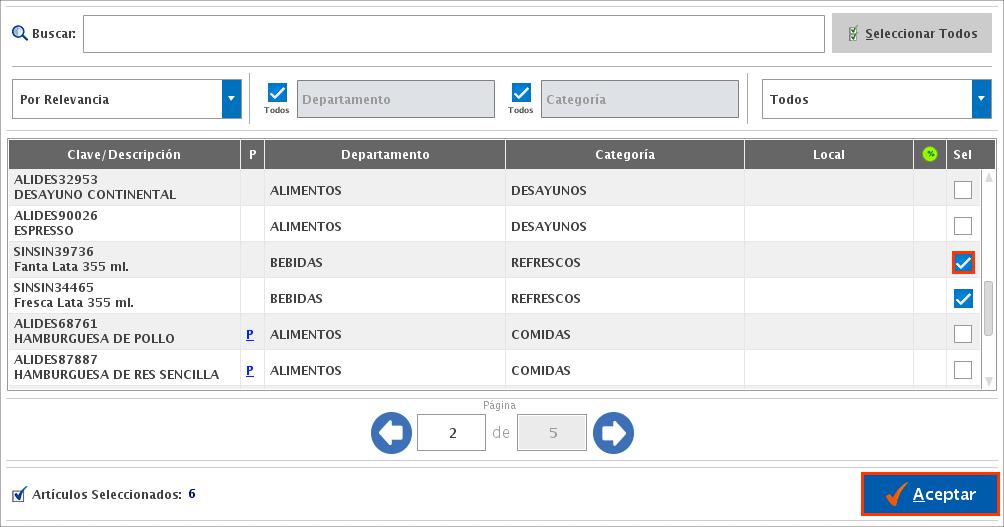Click the Departamento column header

[x=385, y=154]
